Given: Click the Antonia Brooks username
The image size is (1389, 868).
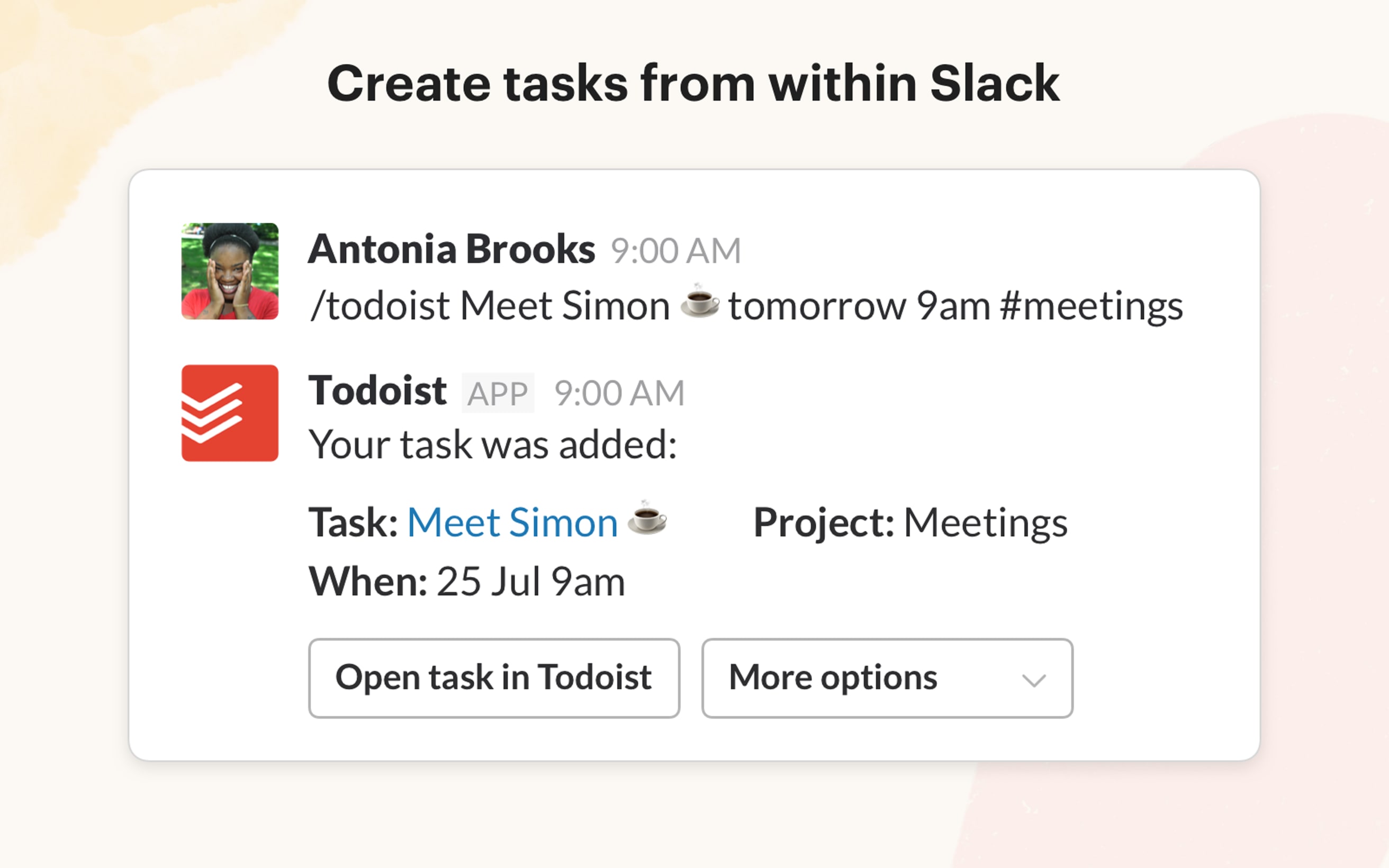Looking at the screenshot, I should pyautogui.click(x=451, y=248).
